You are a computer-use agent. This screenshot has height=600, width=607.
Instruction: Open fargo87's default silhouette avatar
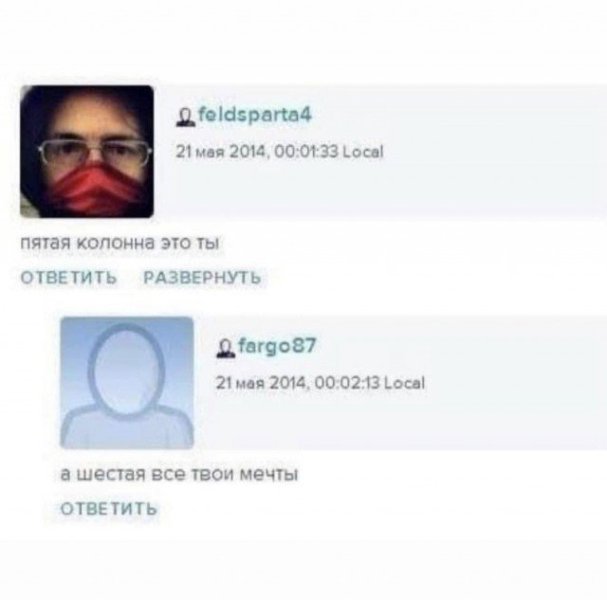[x=127, y=383]
